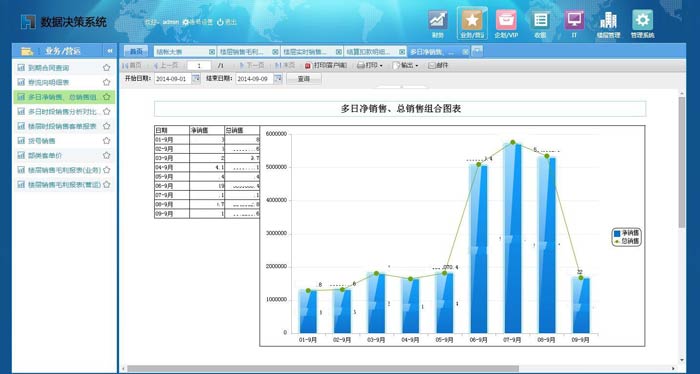Screen dimensions: 700x374
Task: Click the query button beside the dates
Action: point(304,79)
